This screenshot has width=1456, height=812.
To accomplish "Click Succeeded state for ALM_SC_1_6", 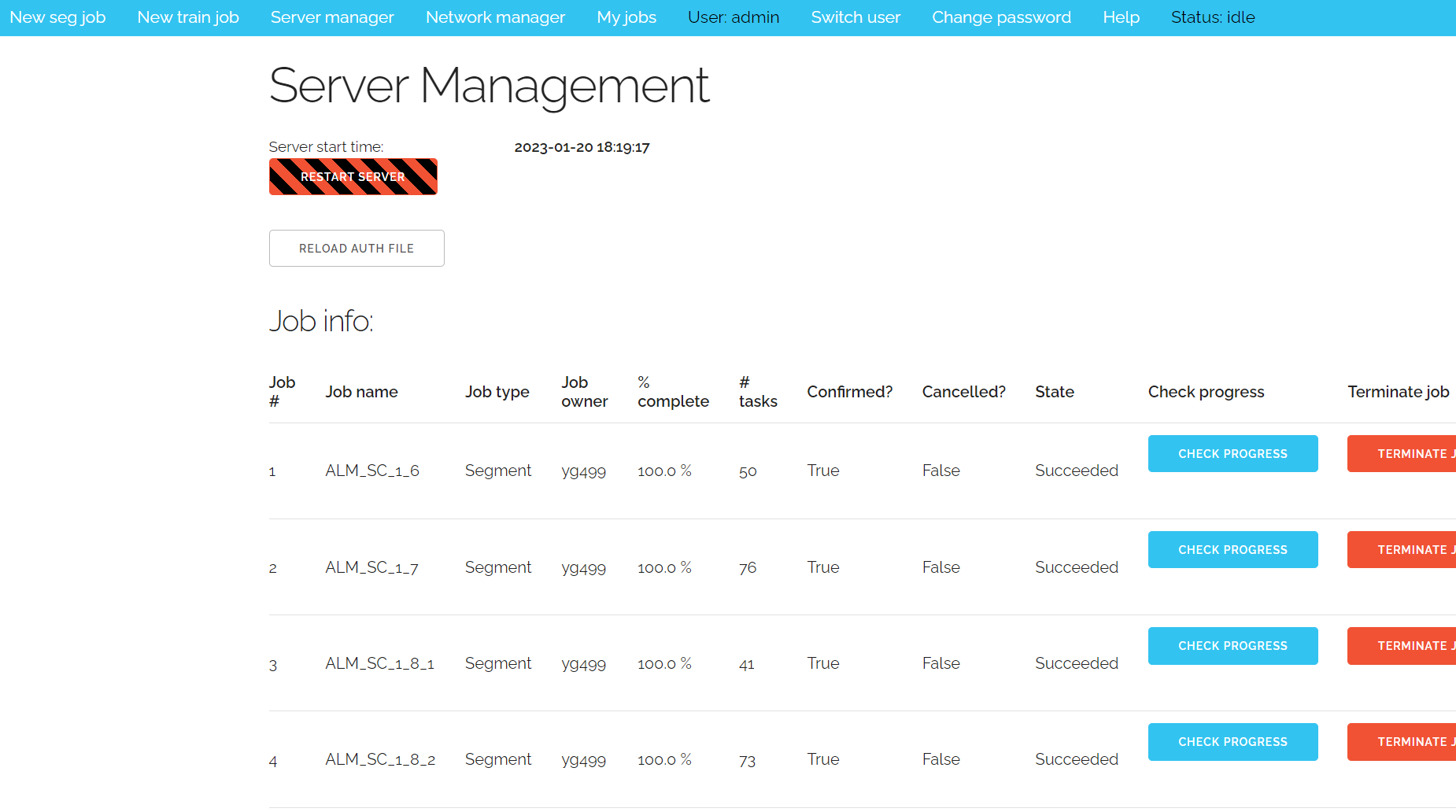I will pyautogui.click(x=1076, y=471).
